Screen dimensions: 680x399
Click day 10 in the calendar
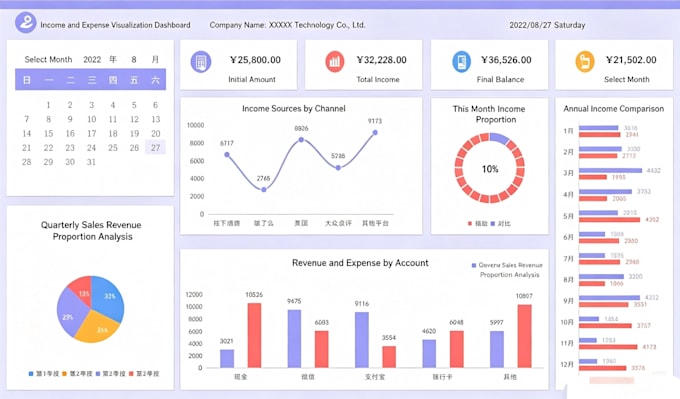tap(92, 119)
